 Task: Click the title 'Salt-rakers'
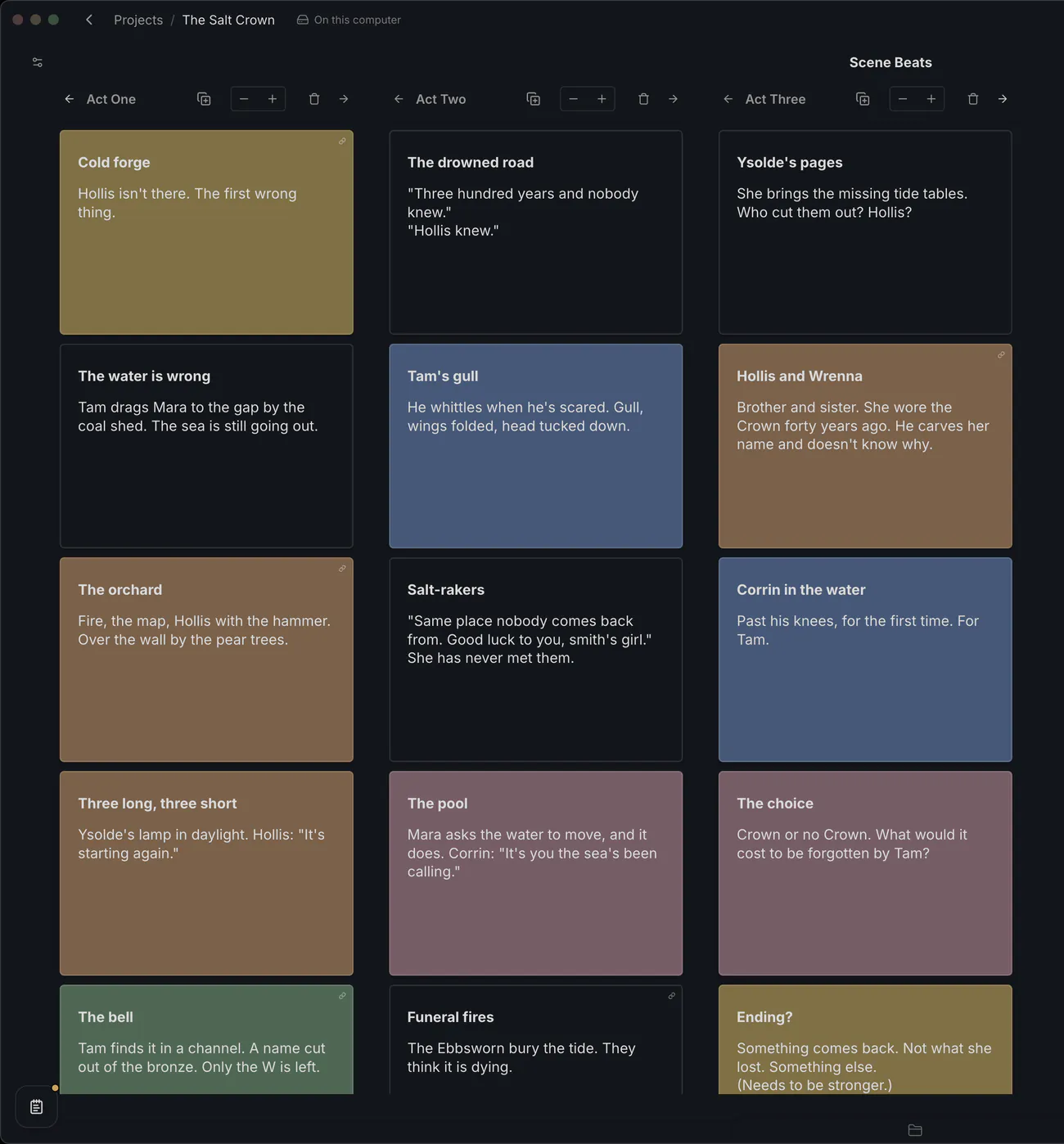(446, 590)
